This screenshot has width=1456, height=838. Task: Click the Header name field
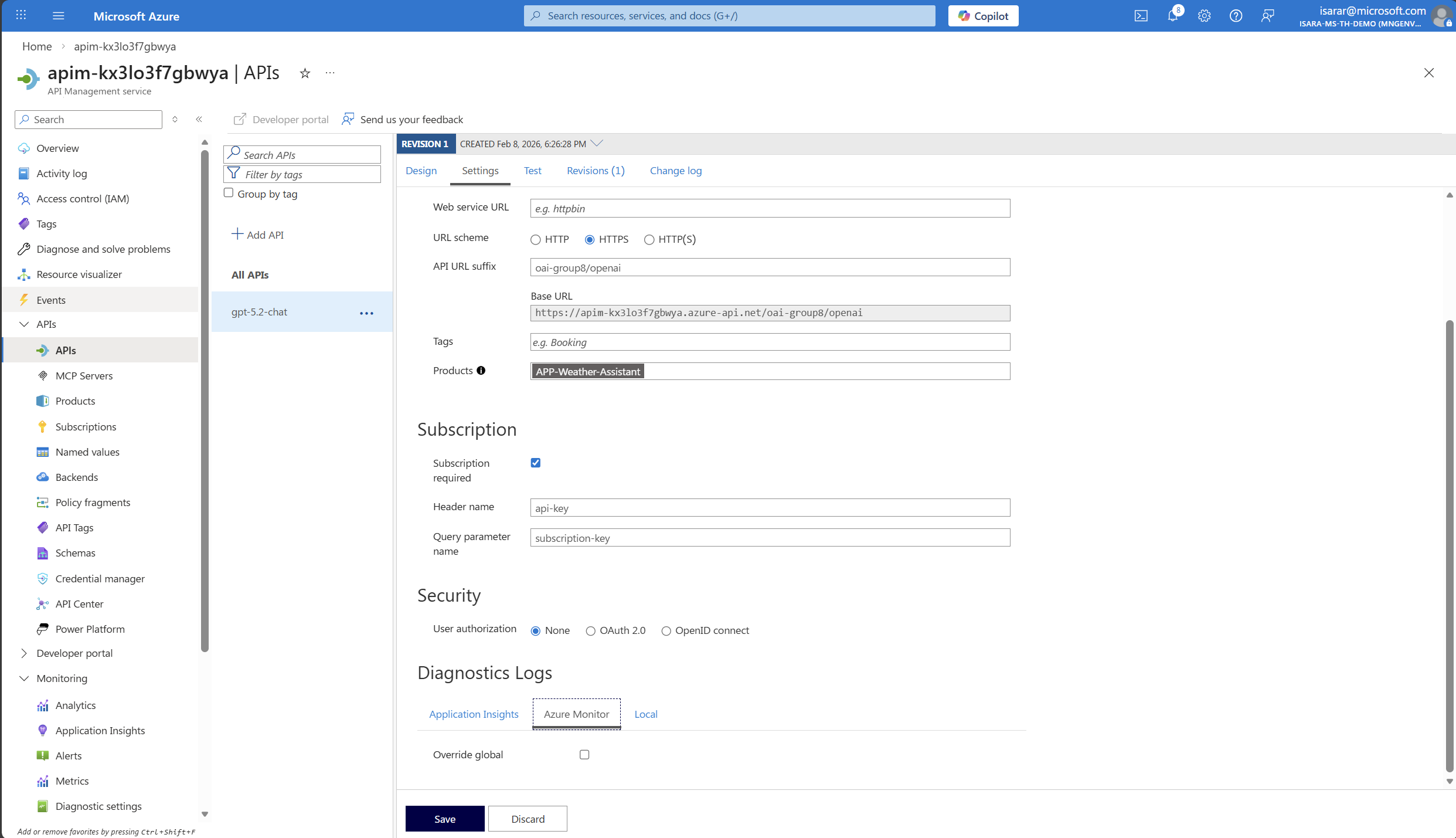coord(770,508)
